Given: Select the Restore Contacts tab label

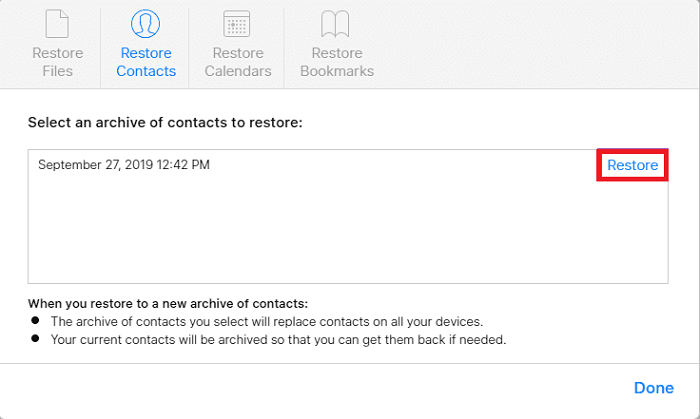Looking at the screenshot, I should 146,62.
